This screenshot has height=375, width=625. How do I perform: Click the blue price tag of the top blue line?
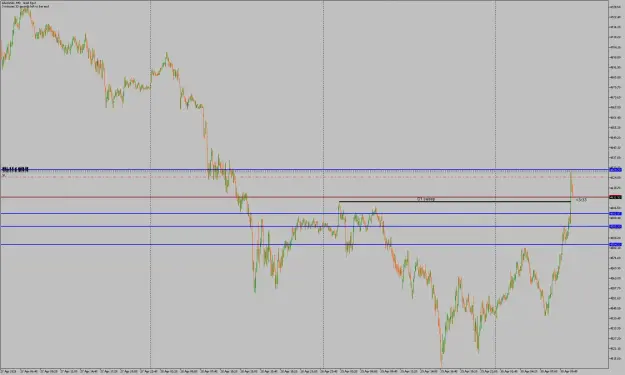[615, 170]
